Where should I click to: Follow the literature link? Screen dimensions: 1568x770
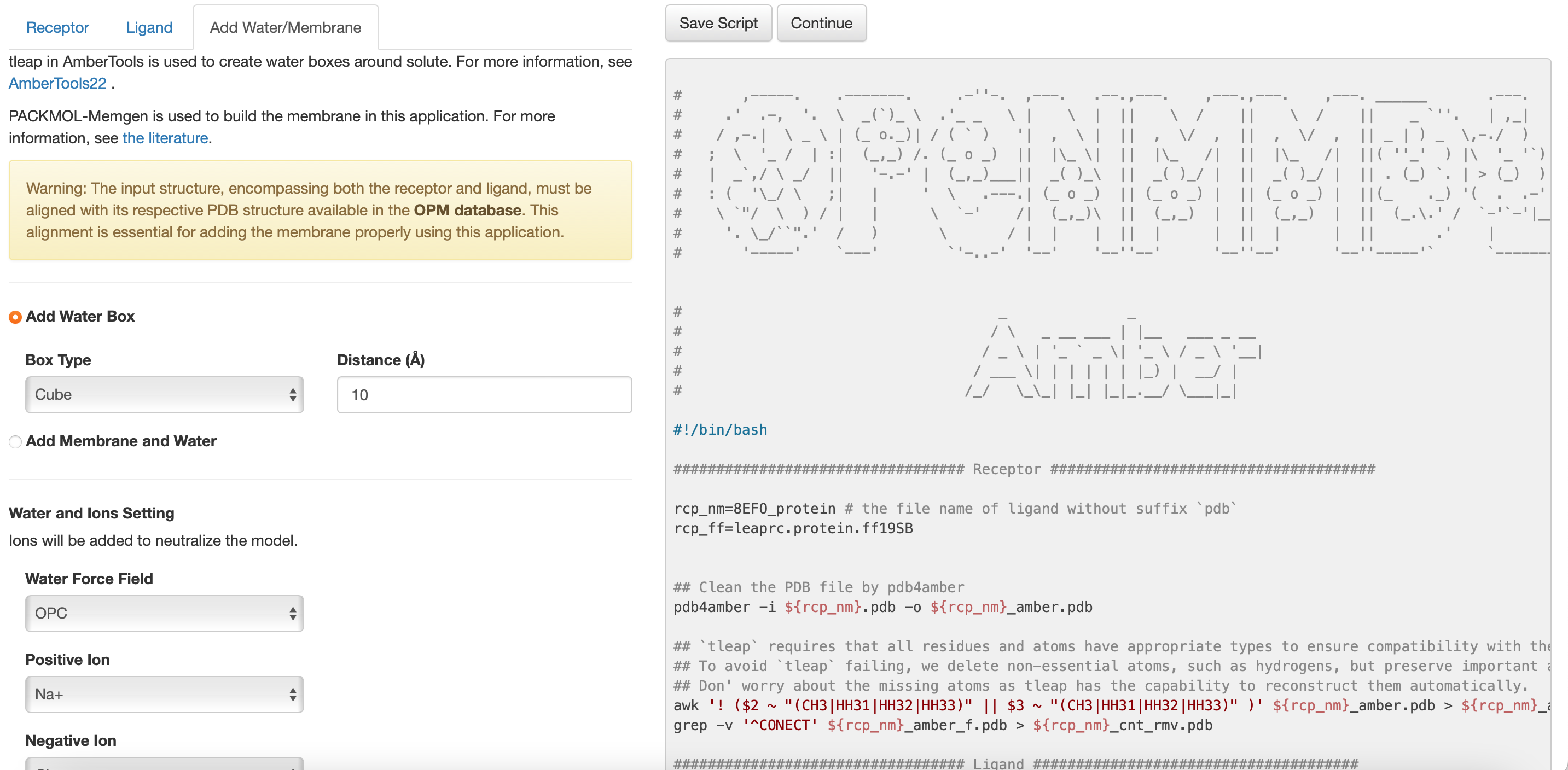pos(165,138)
